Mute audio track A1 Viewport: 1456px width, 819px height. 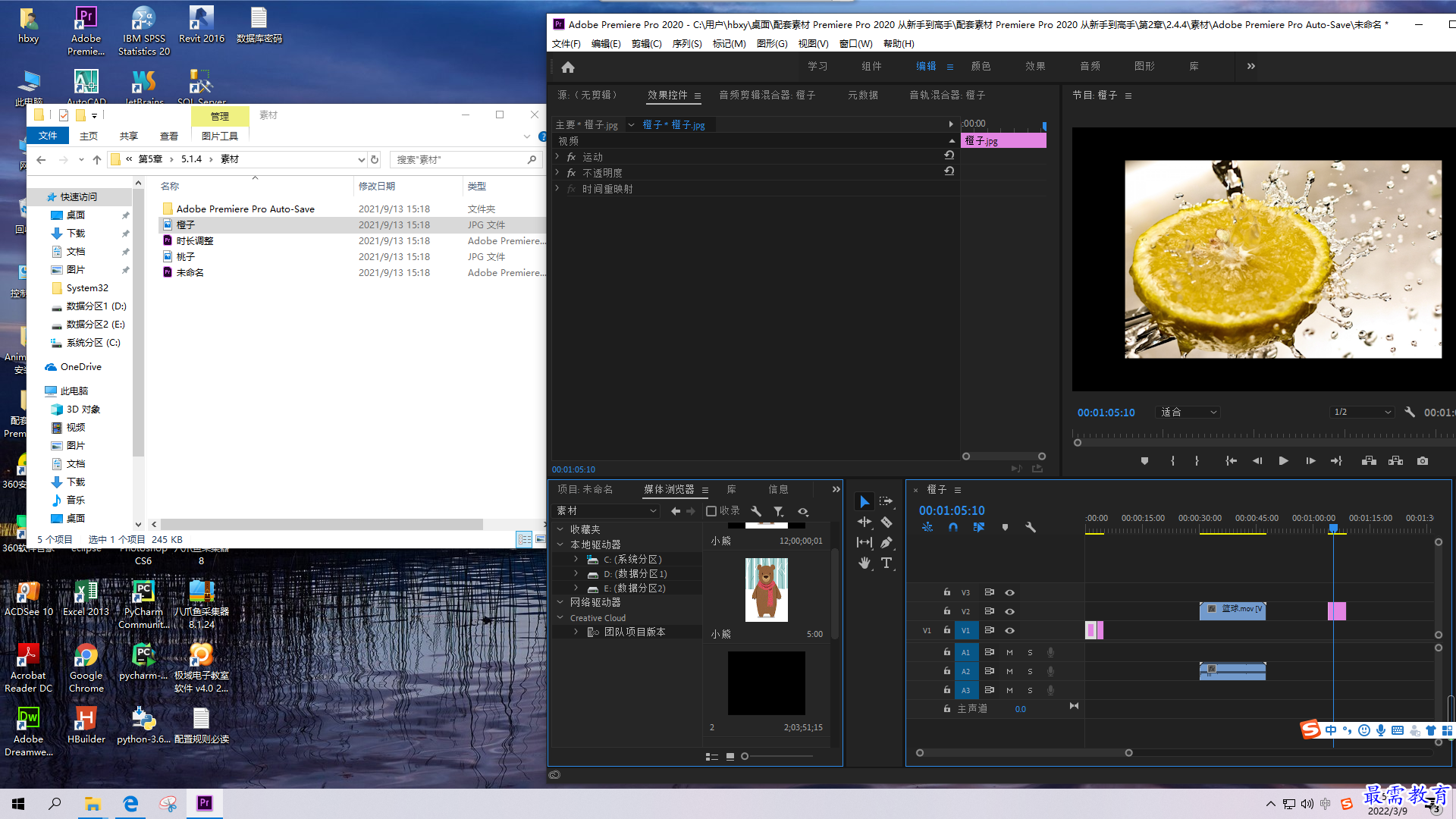[x=1009, y=652]
